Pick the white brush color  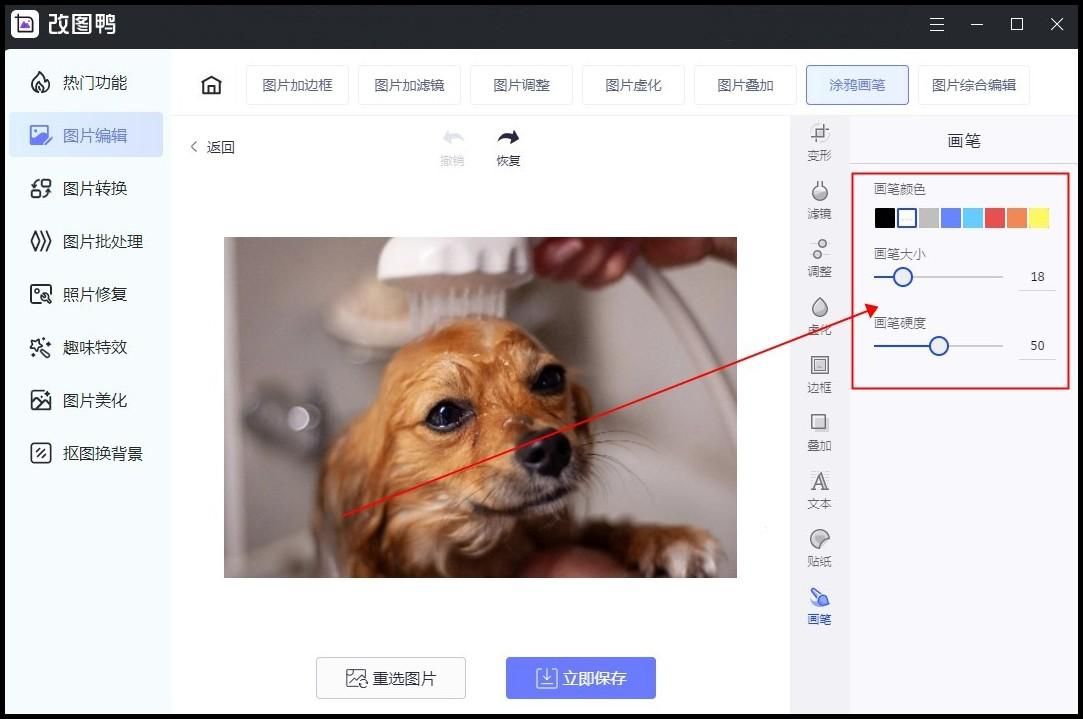click(x=907, y=218)
